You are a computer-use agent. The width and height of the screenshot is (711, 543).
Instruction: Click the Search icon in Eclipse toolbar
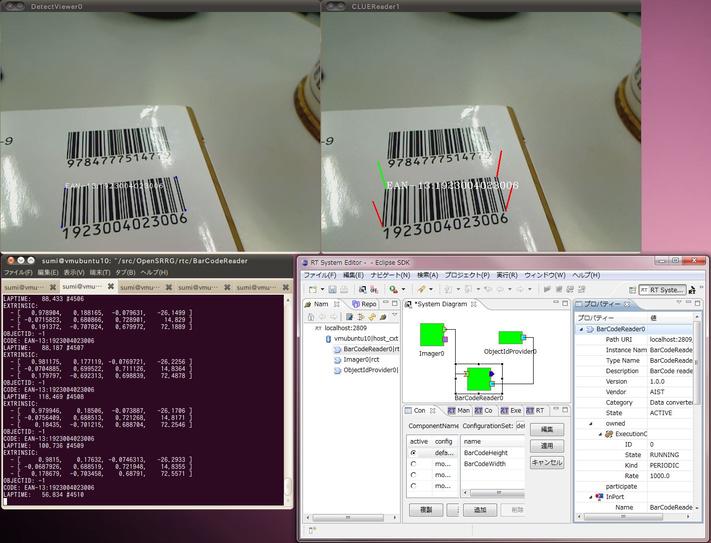click(x=393, y=289)
